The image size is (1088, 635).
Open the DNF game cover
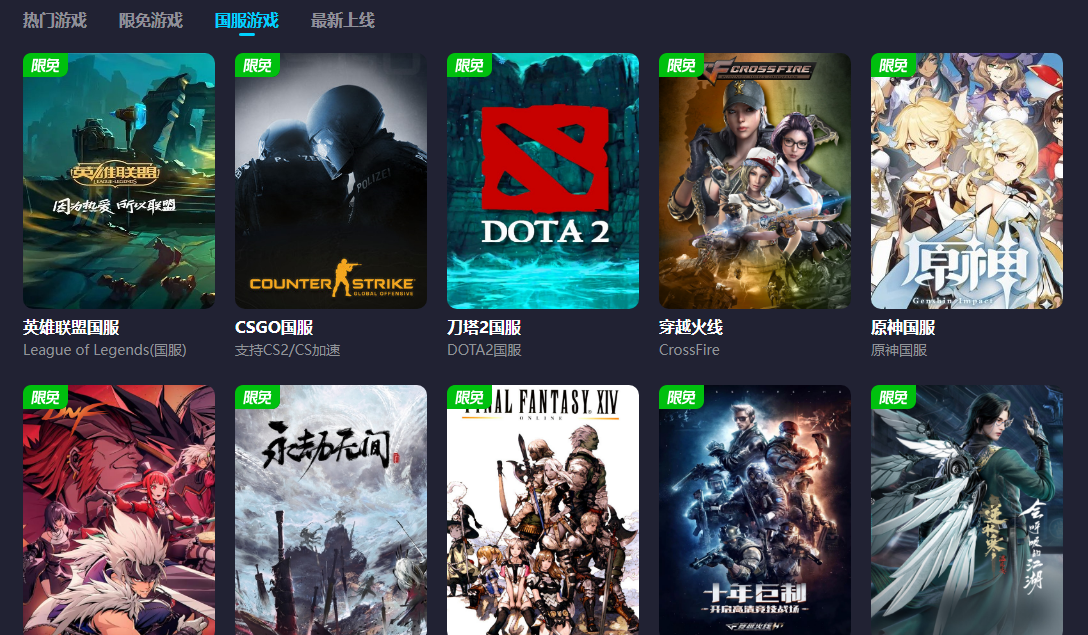point(119,510)
